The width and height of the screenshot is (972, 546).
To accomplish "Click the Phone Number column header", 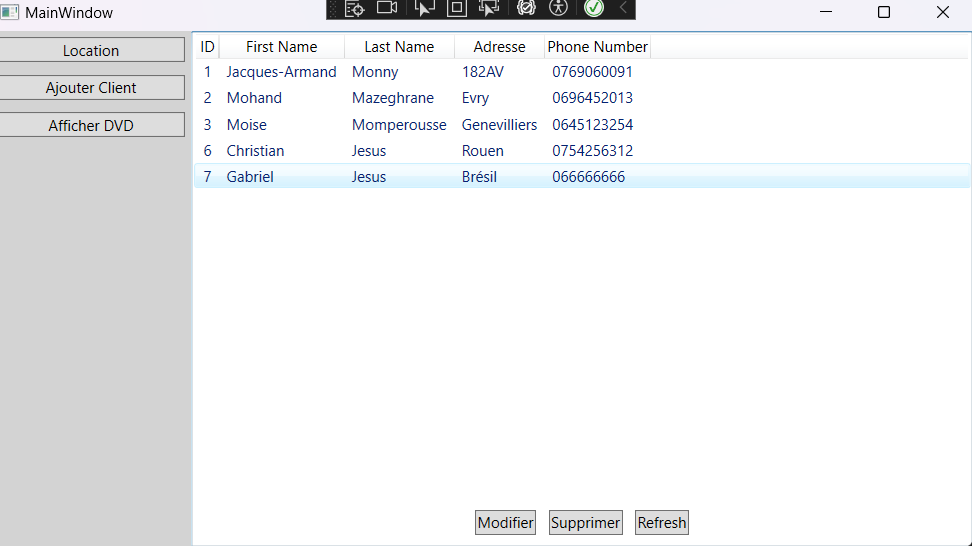I will [597, 47].
